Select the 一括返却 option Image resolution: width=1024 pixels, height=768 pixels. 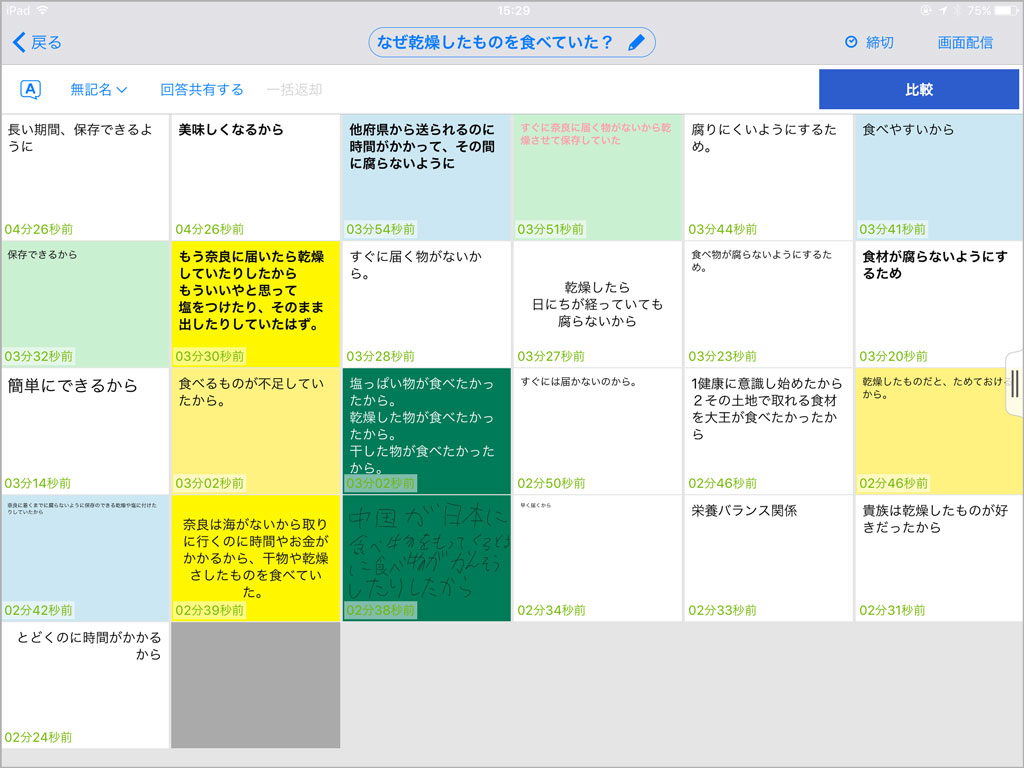[294, 90]
